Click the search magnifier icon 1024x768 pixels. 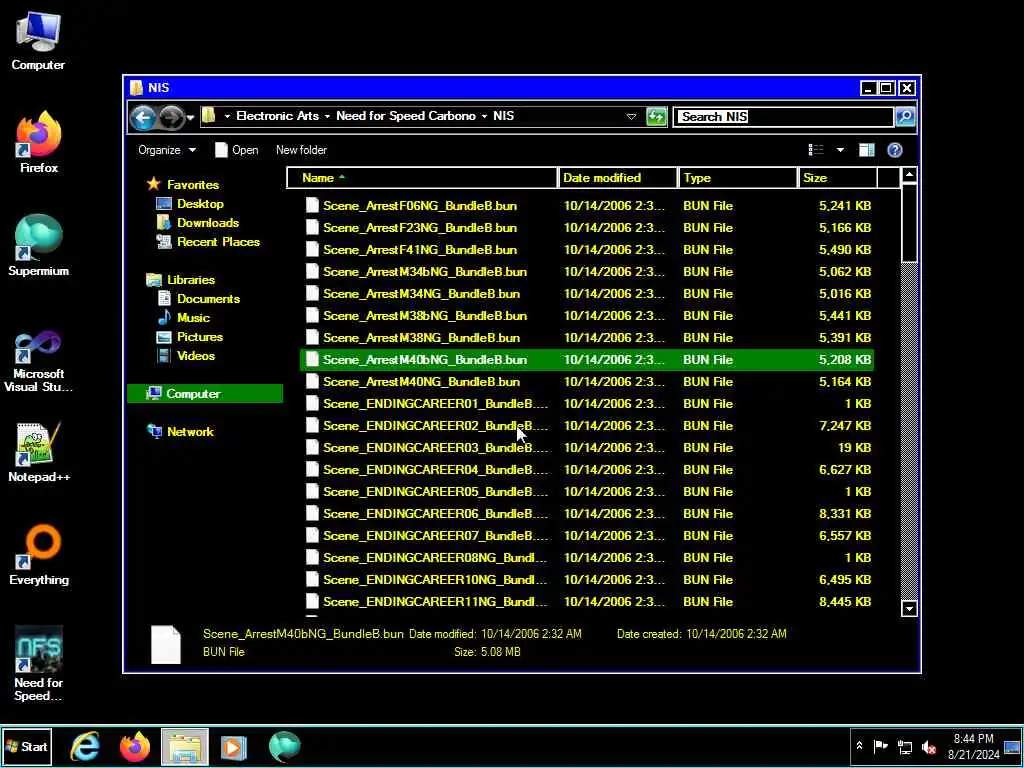(905, 117)
